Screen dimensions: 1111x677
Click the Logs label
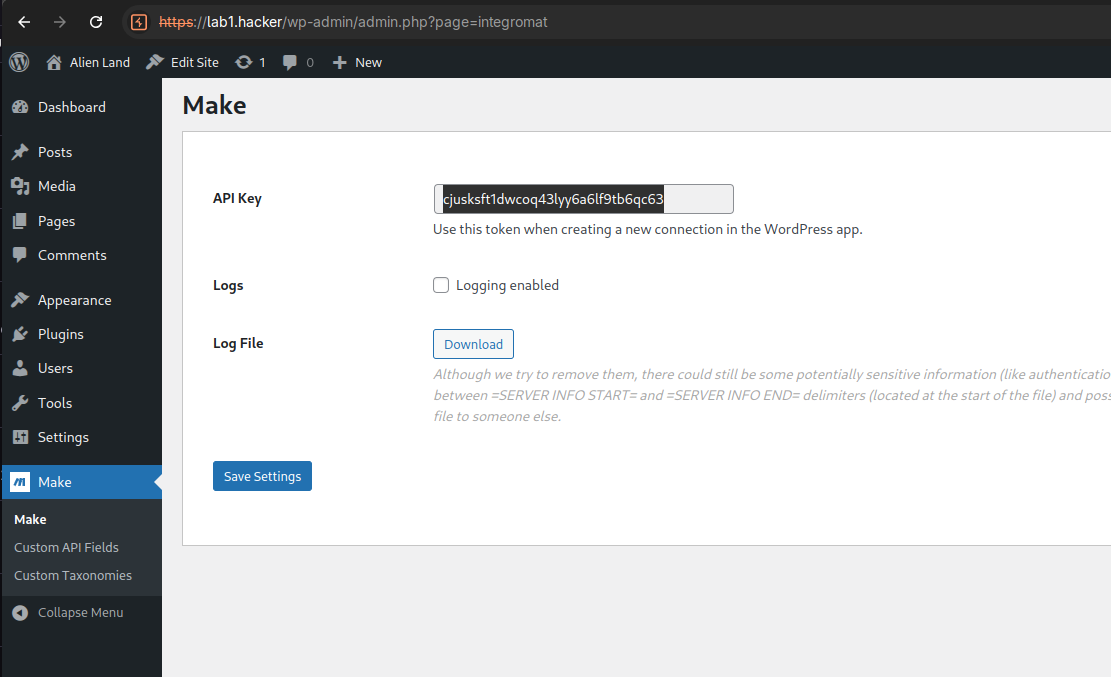point(228,285)
